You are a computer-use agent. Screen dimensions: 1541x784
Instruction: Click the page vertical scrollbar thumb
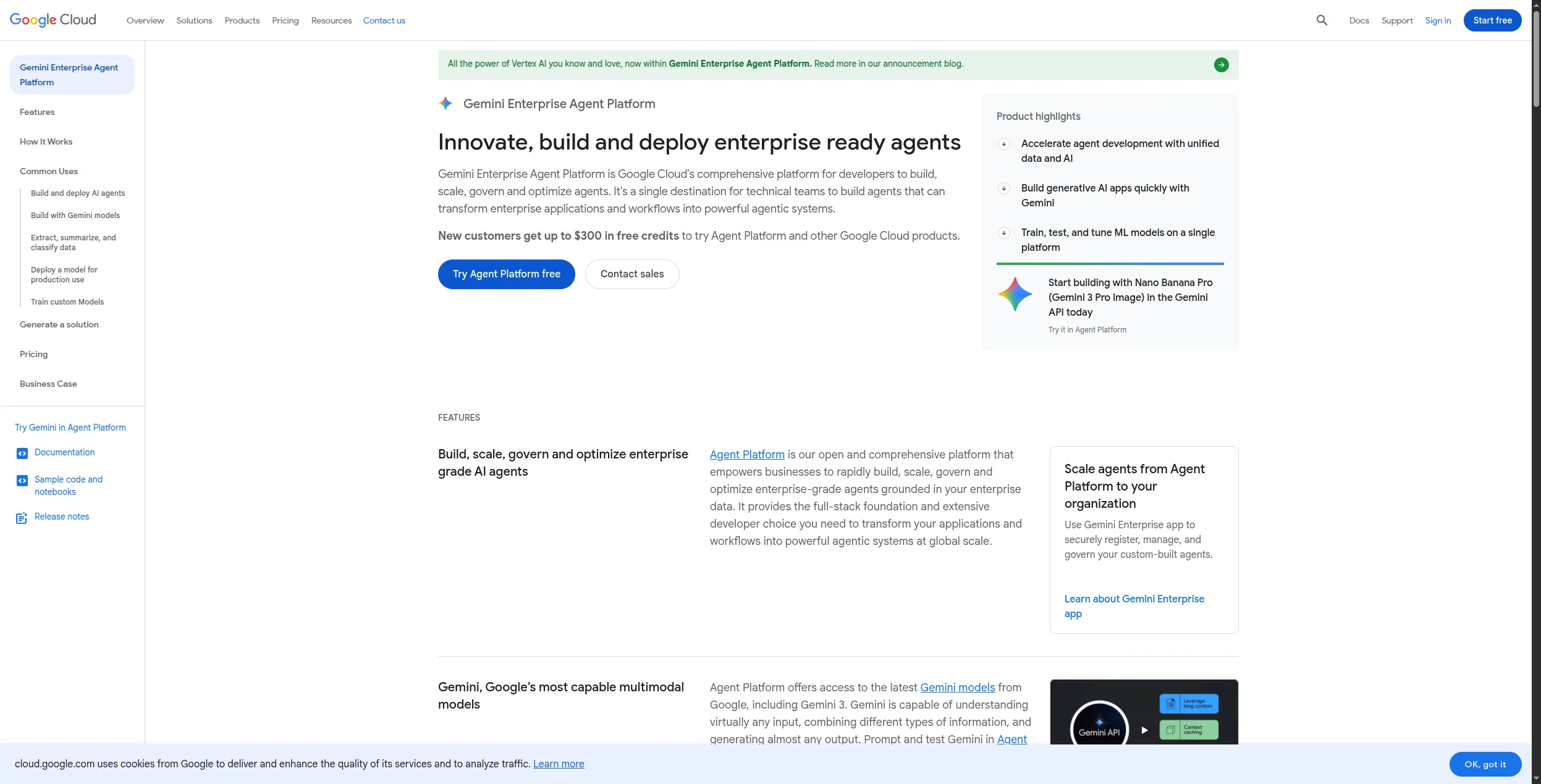pyautogui.click(x=1536, y=59)
